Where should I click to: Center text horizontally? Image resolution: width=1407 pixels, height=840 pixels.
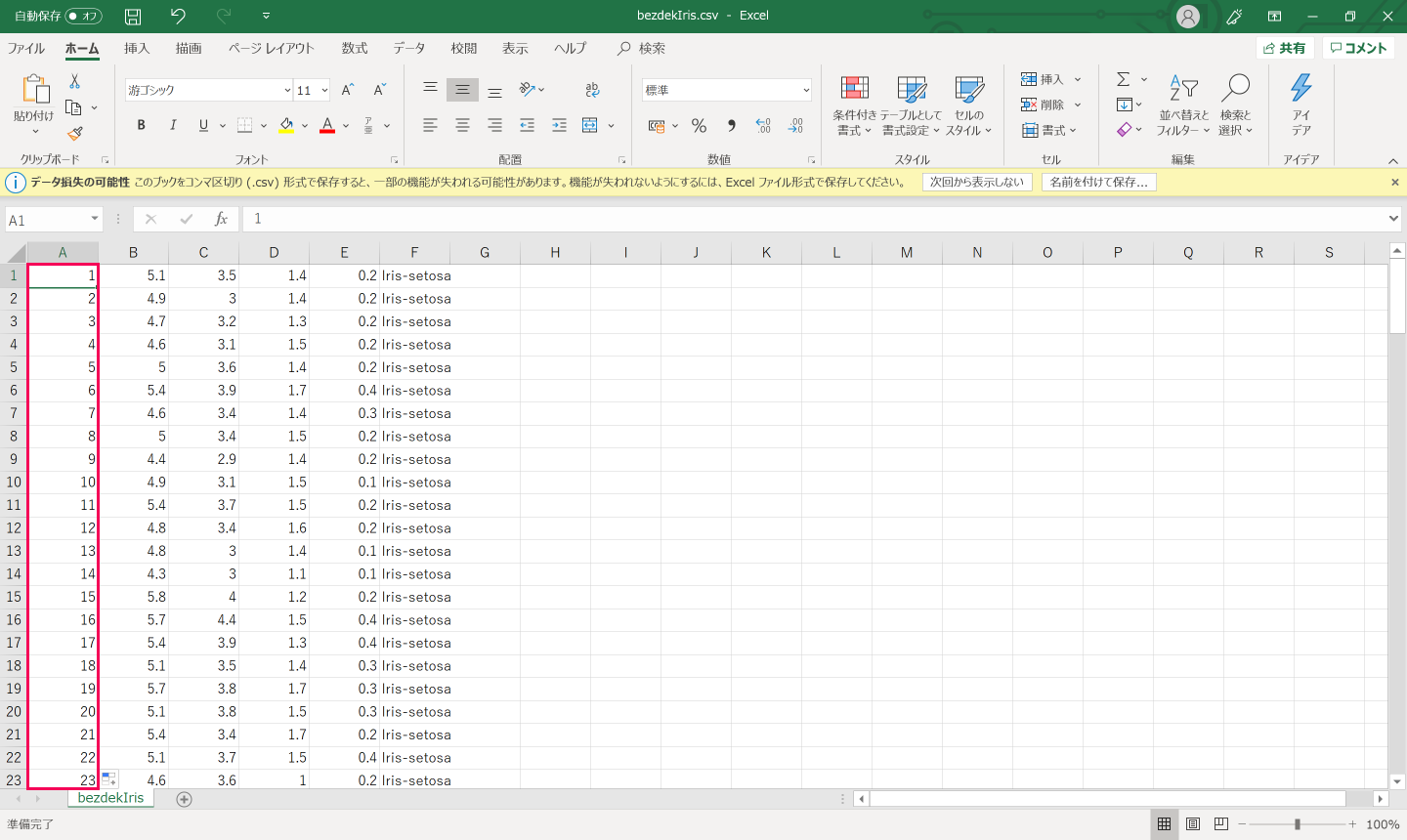(x=462, y=125)
